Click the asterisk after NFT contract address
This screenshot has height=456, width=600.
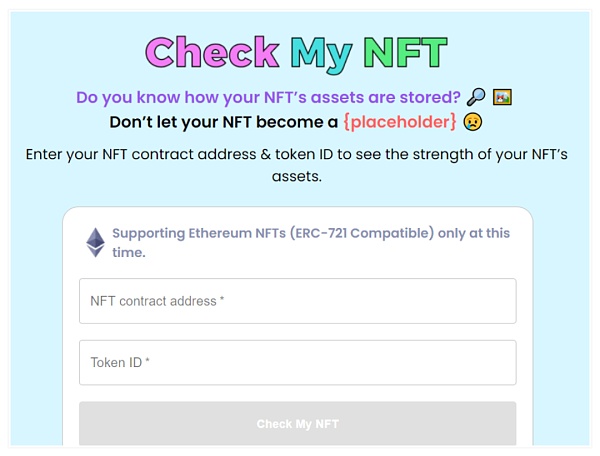pos(222,301)
